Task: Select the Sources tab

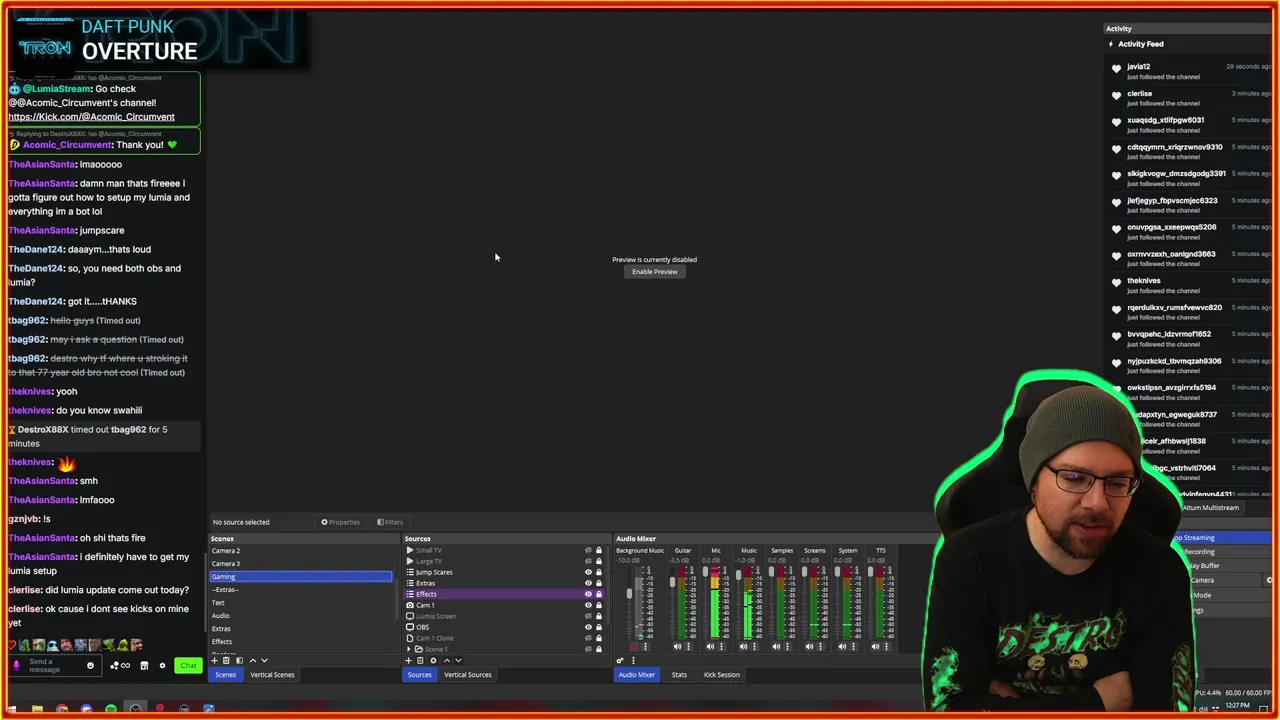Action: (419, 675)
